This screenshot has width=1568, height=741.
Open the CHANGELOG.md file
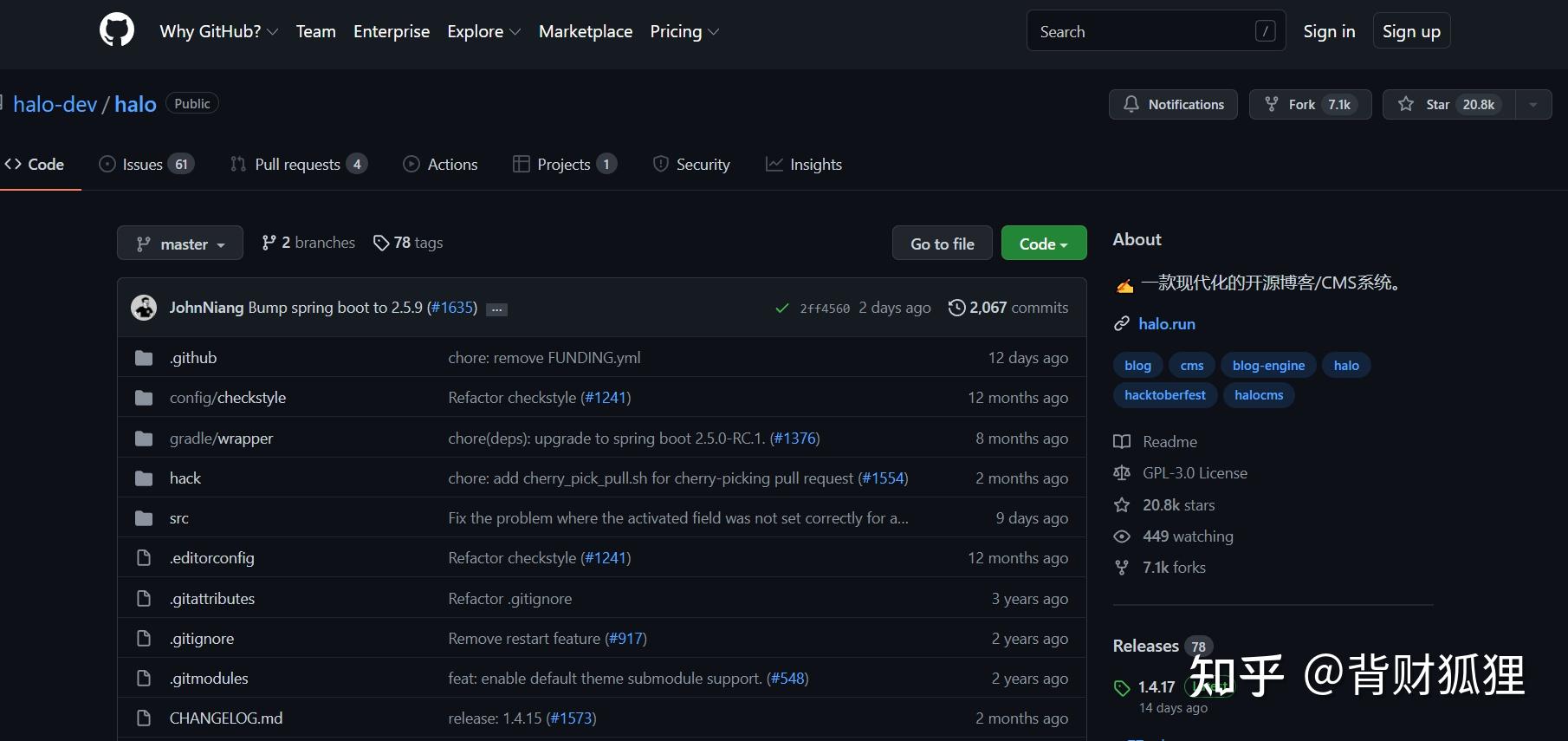tap(226, 718)
